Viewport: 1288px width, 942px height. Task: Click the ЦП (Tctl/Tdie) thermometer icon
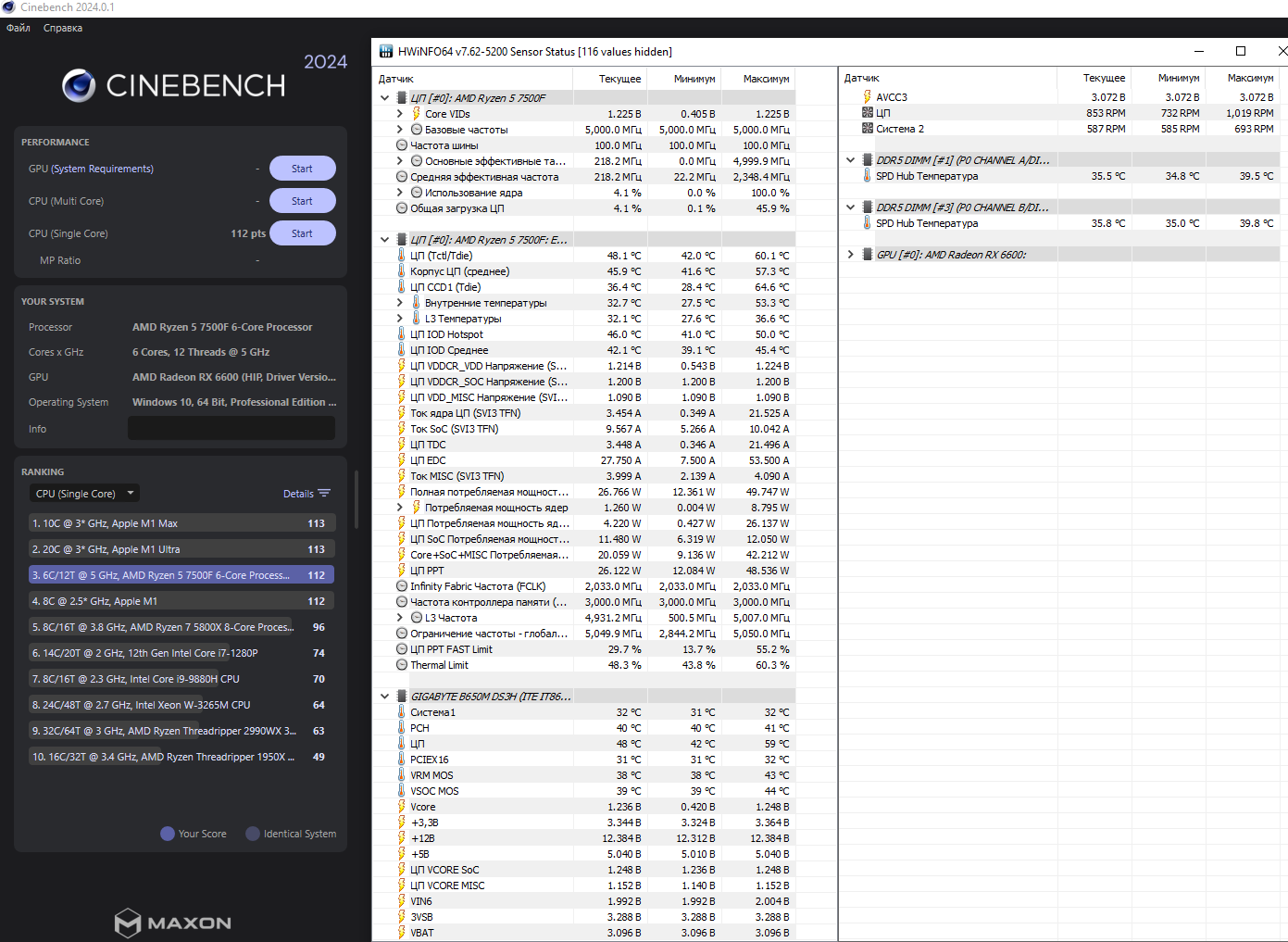402,255
